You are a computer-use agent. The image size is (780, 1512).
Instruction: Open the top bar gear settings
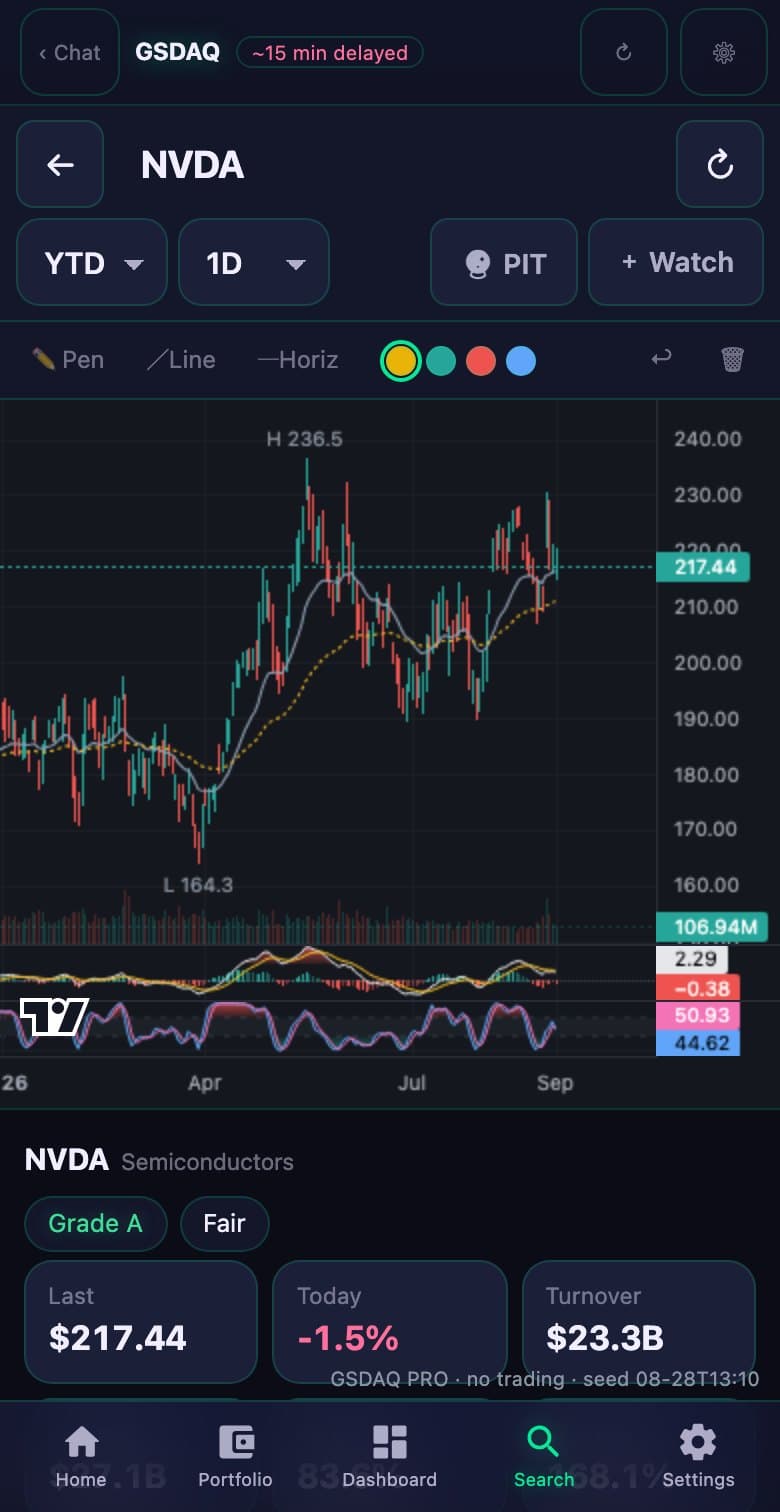point(724,52)
